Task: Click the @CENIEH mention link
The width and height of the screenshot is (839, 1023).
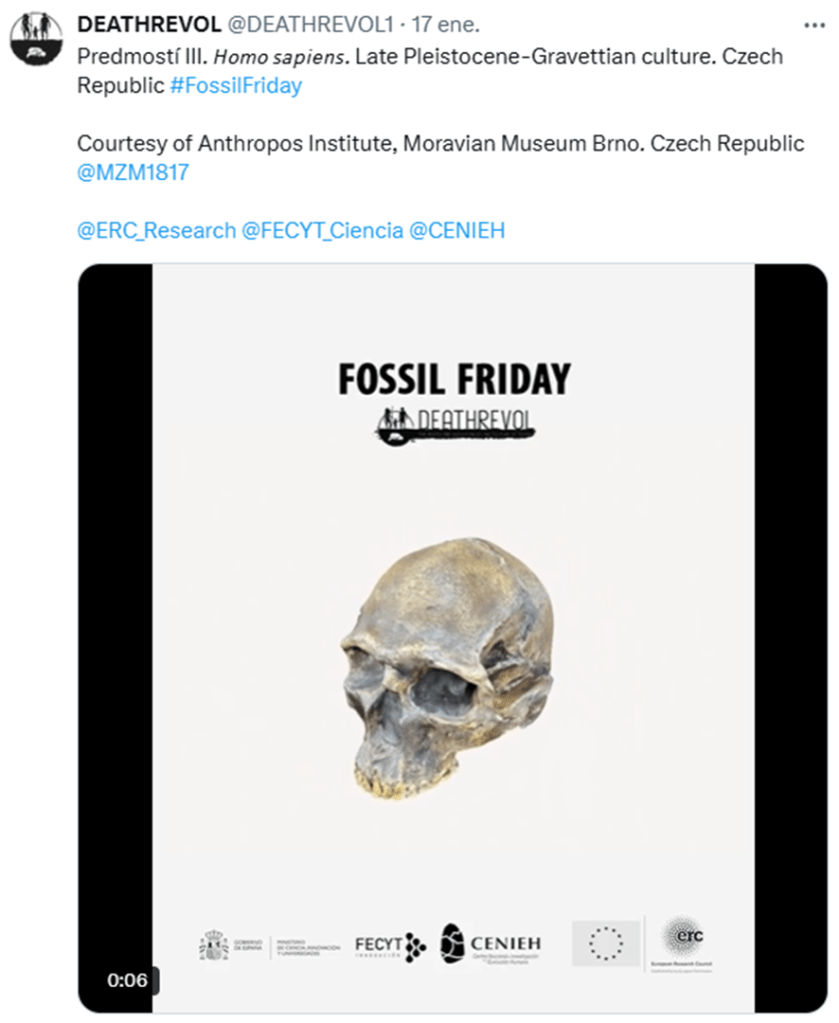Action: pyautogui.click(x=457, y=231)
